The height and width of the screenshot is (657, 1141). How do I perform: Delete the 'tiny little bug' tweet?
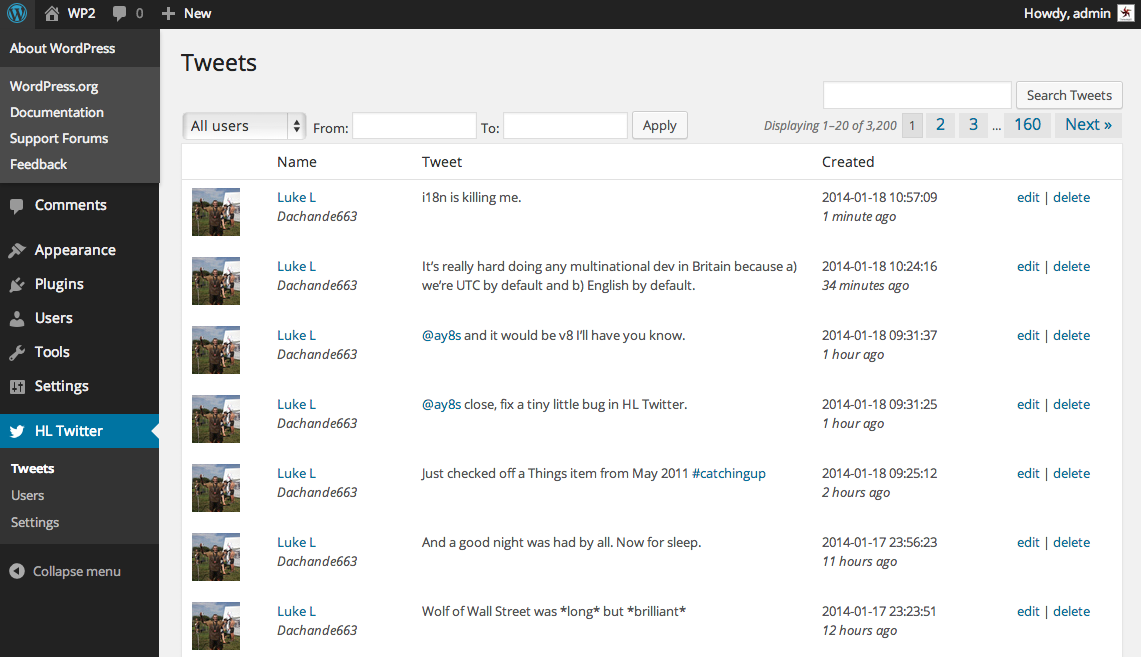tap(1071, 405)
